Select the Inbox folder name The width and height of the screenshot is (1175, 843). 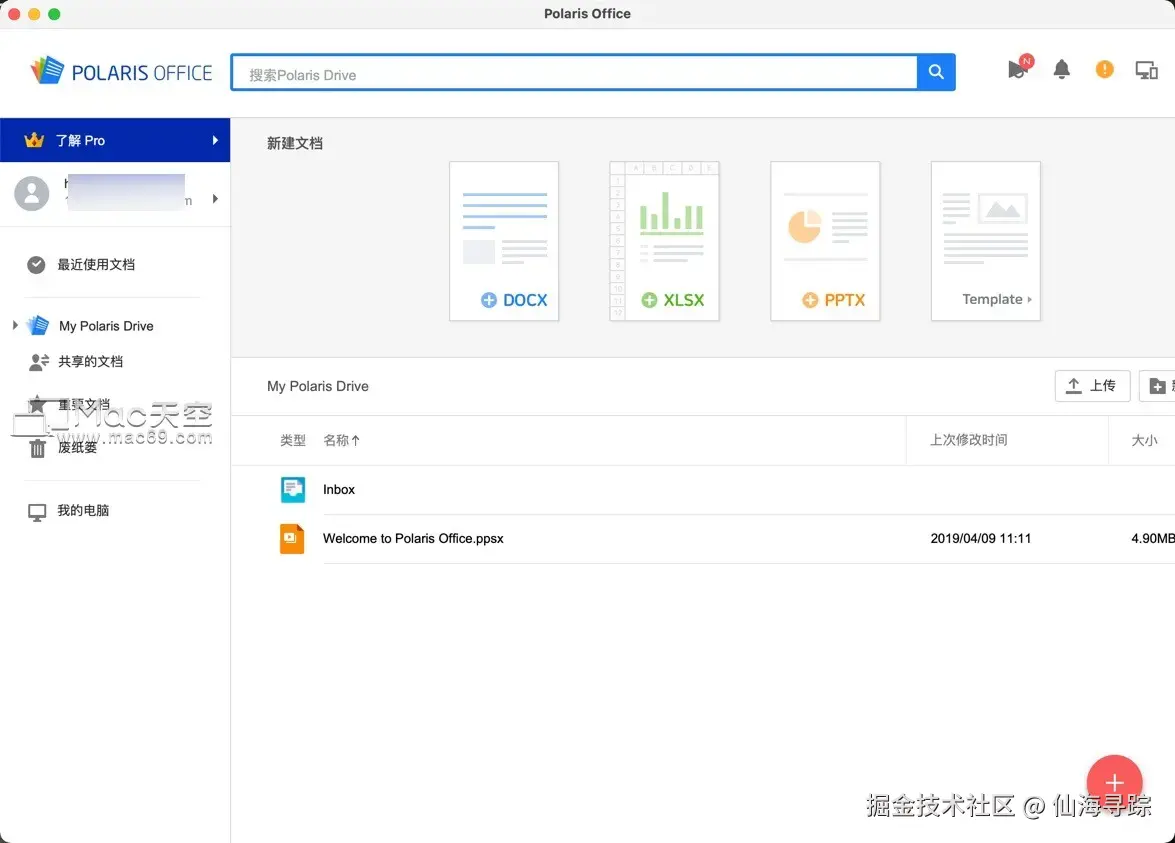tap(339, 489)
